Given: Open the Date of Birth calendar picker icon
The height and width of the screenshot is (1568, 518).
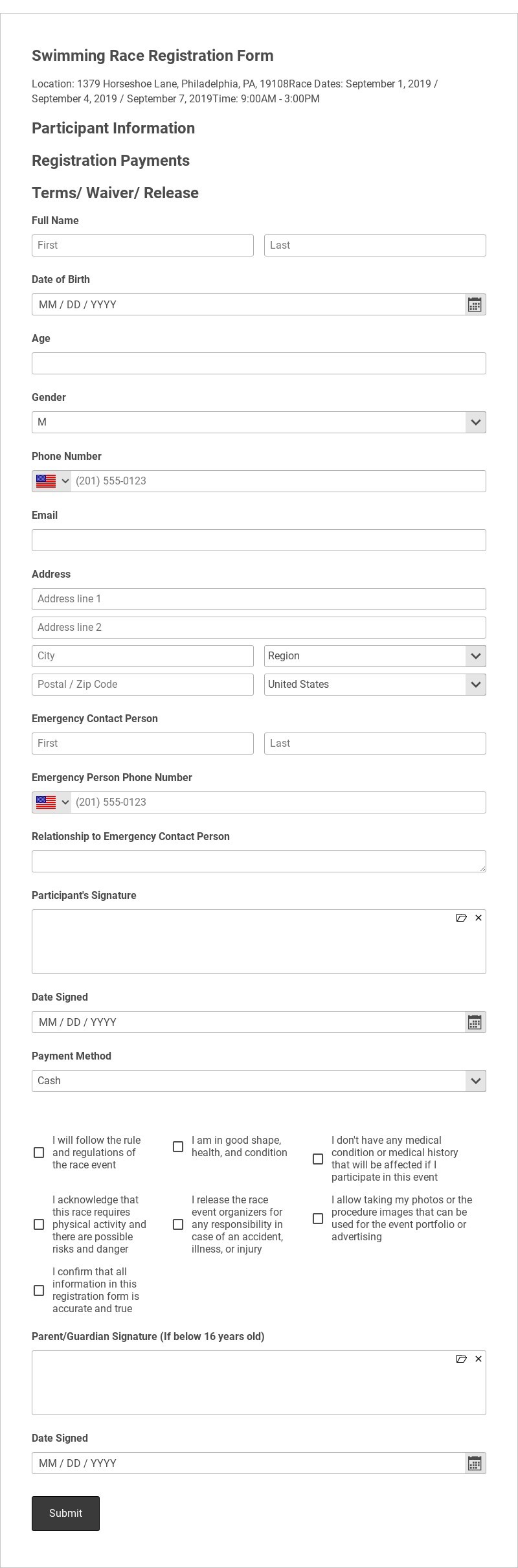Looking at the screenshot, I should 475,304.
